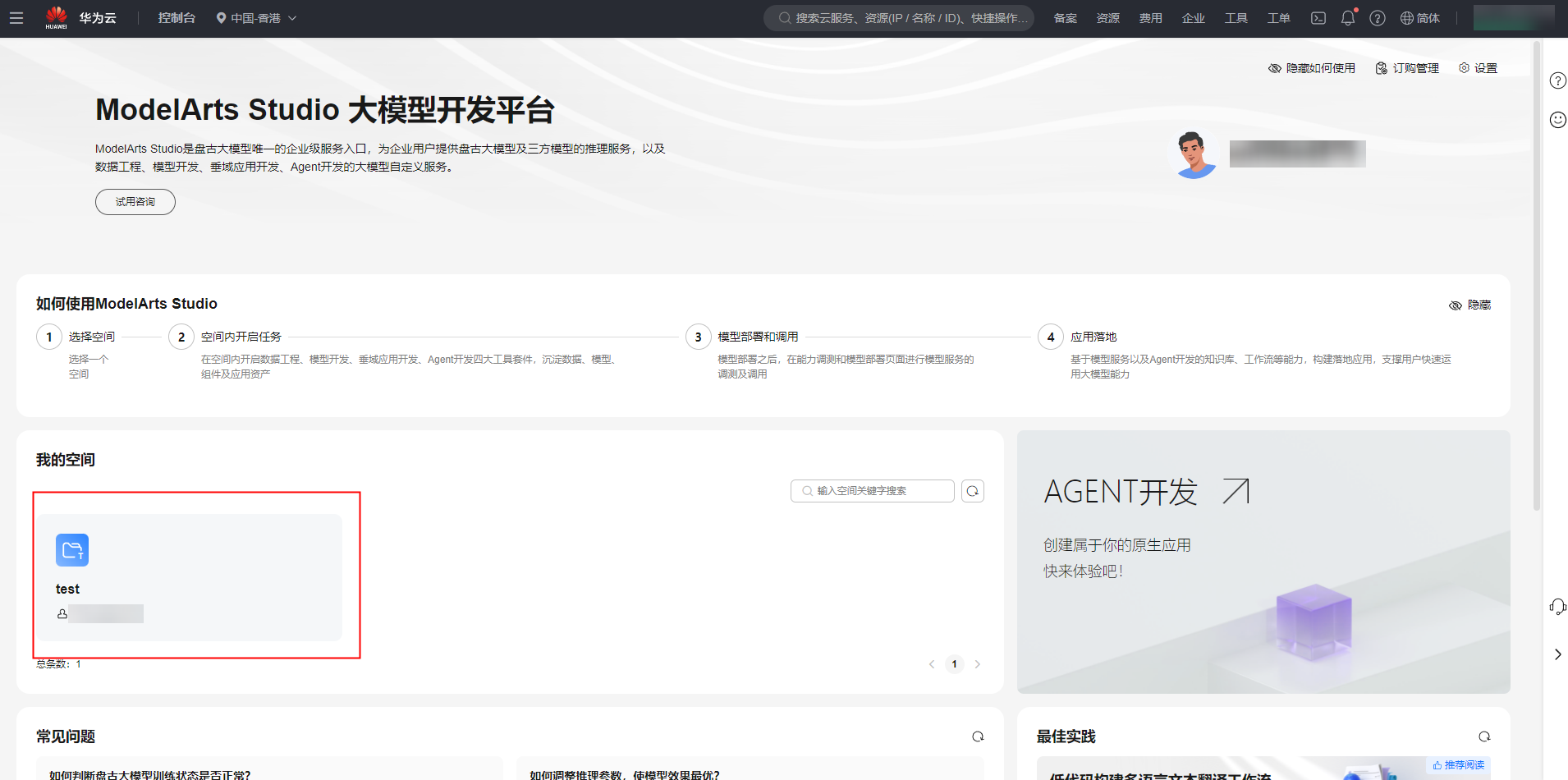Open the feedback smiley icon
The image size is (1568, 780).
(1557, 120)
